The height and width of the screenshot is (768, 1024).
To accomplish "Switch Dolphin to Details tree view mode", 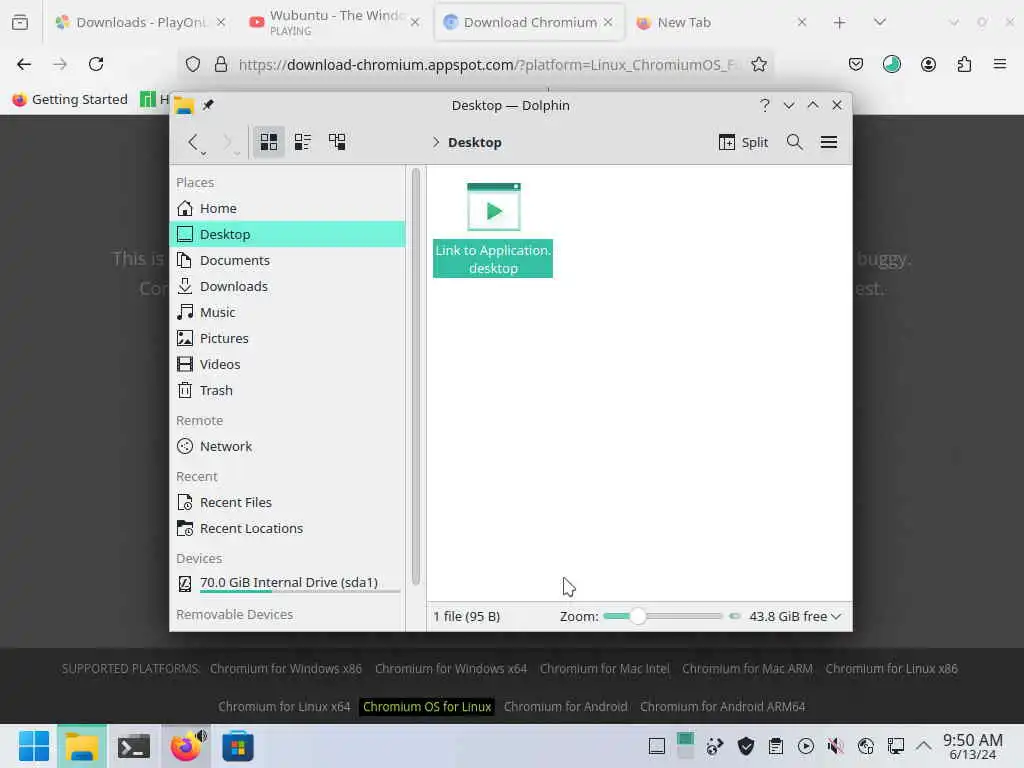I will click(337, 142).
